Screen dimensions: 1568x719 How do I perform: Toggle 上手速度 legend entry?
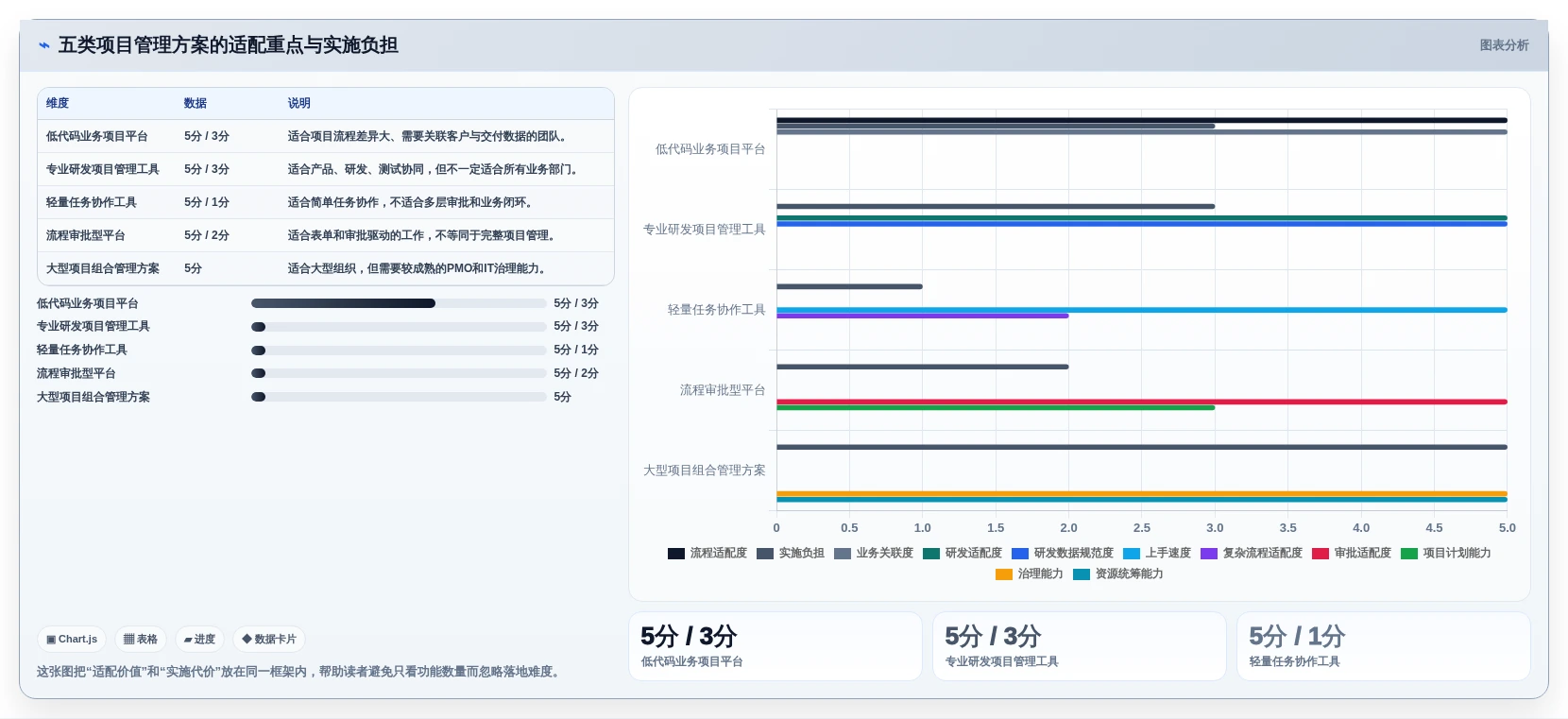[x=1157, y=554]
